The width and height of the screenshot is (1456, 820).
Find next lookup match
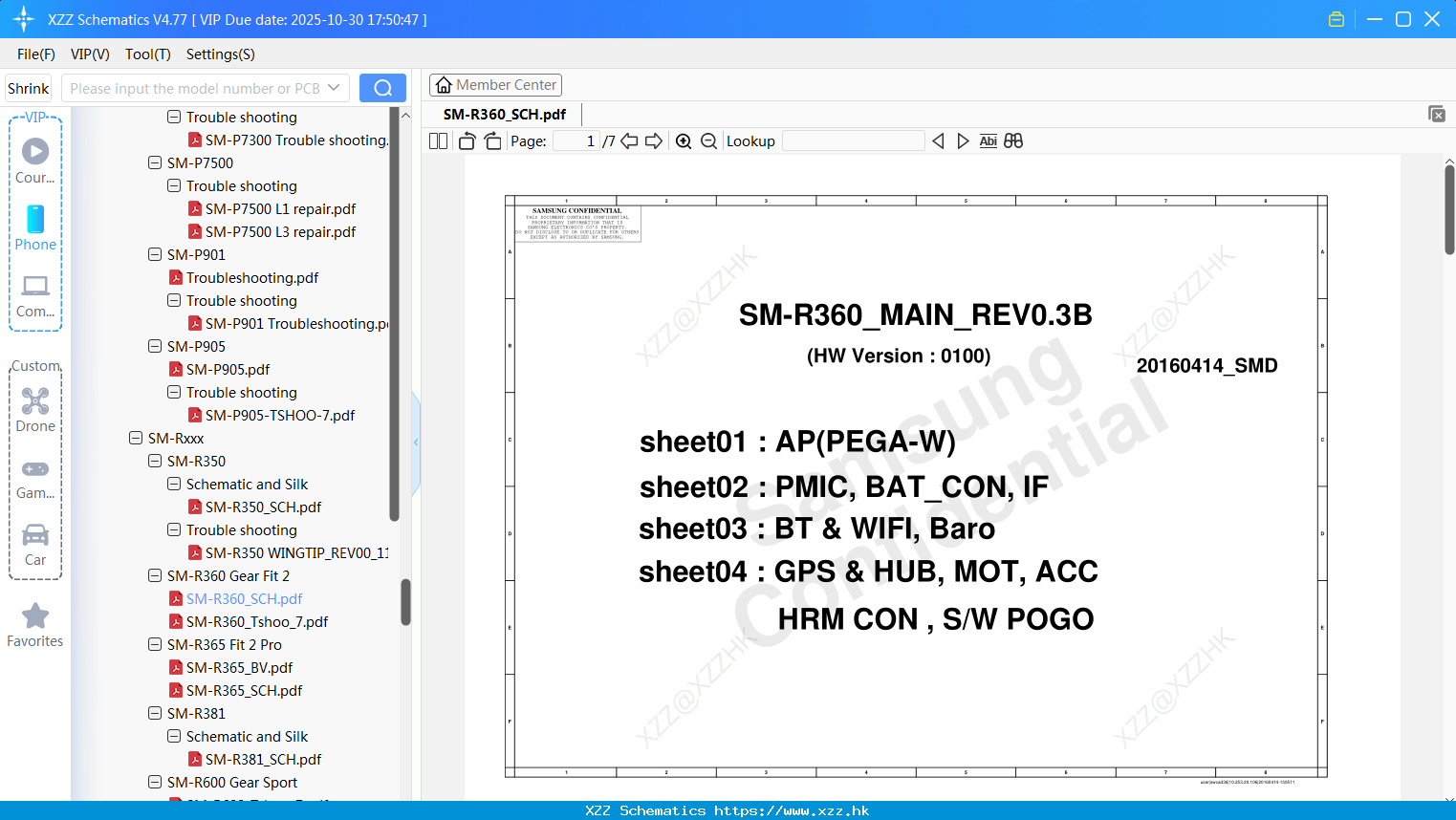pos(963,141)
